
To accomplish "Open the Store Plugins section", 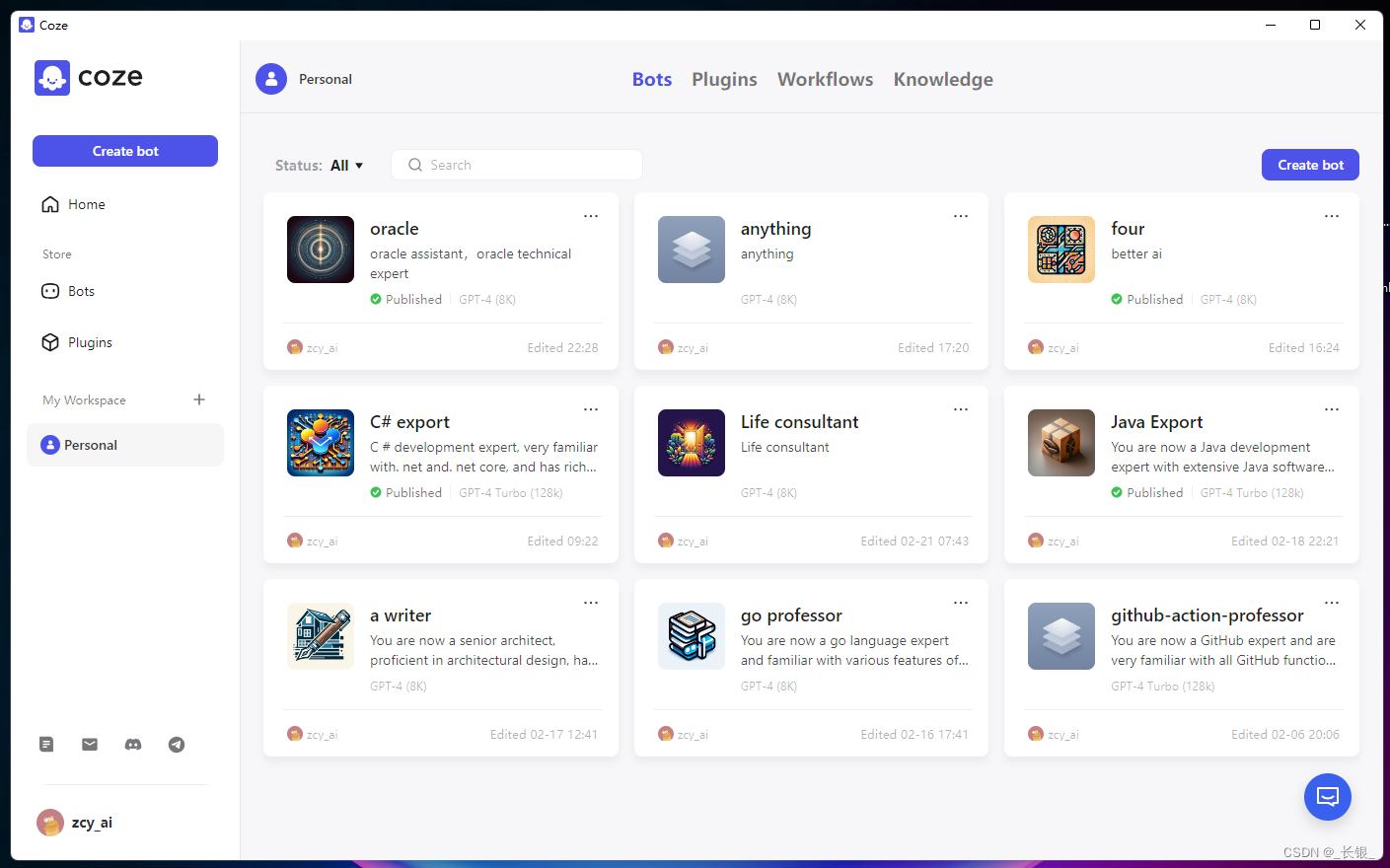I will 77,342.
